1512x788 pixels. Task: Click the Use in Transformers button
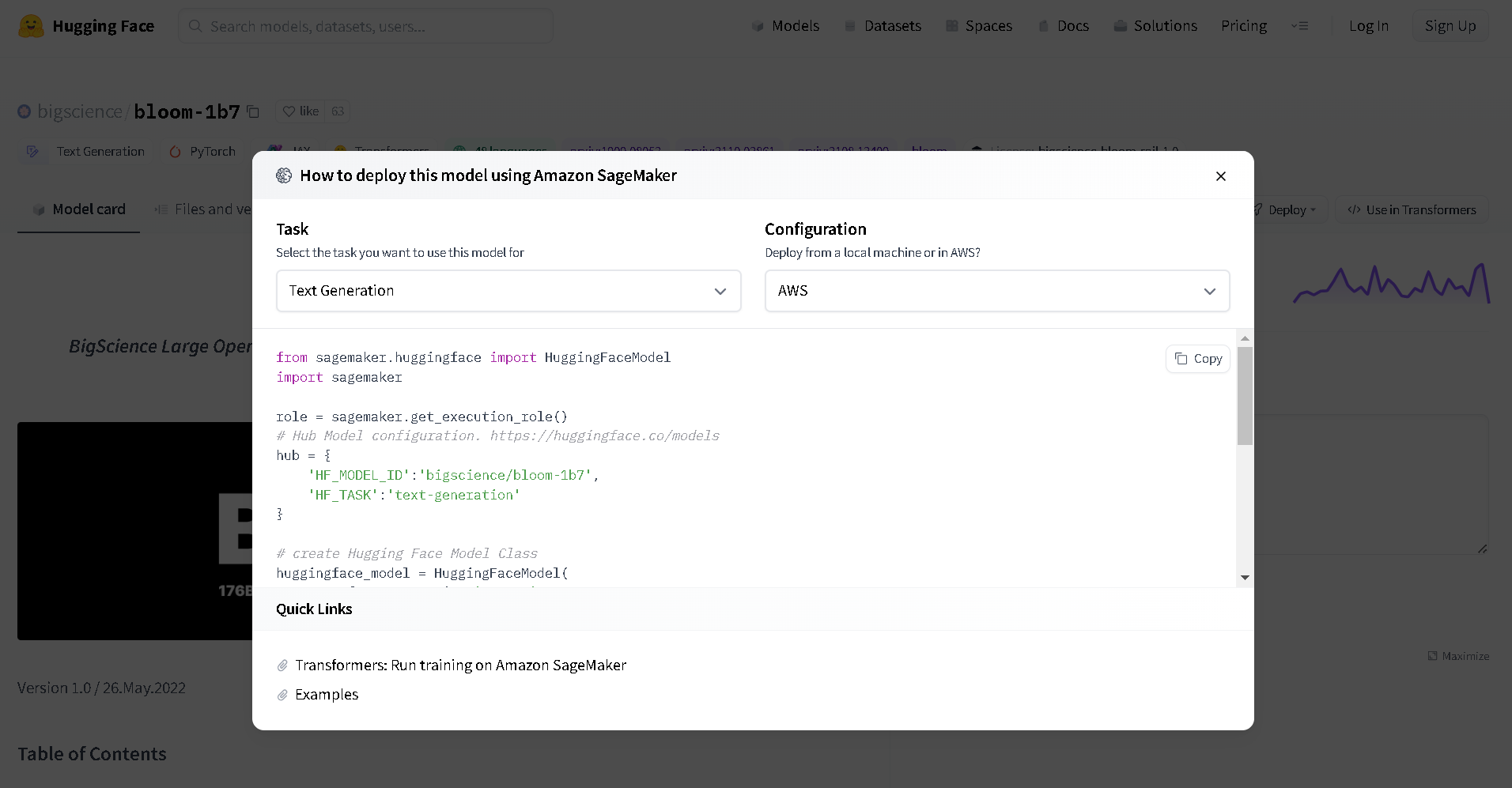tap(1412, 210)
